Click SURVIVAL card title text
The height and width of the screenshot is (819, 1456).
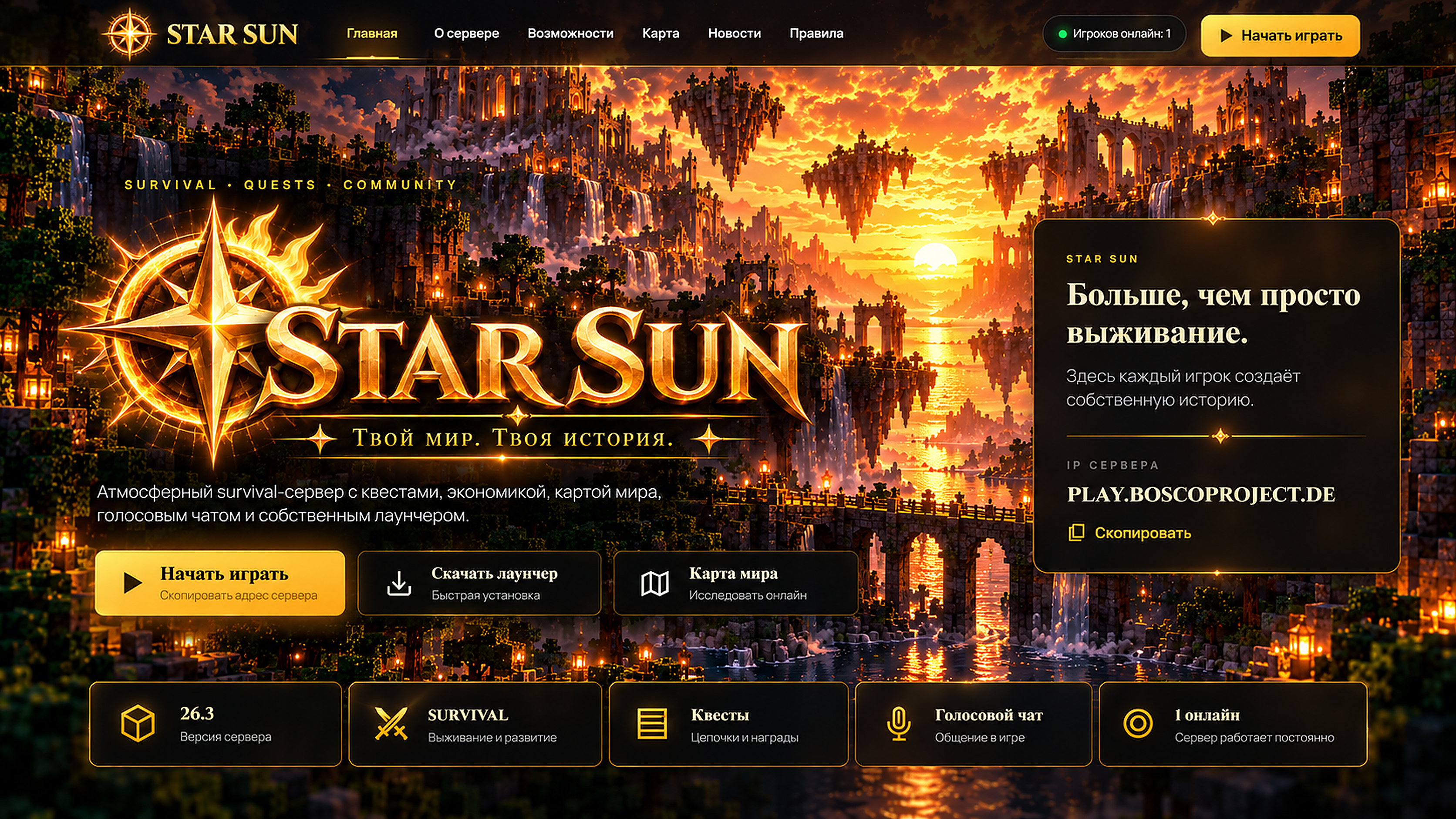(x=468, y=715)
